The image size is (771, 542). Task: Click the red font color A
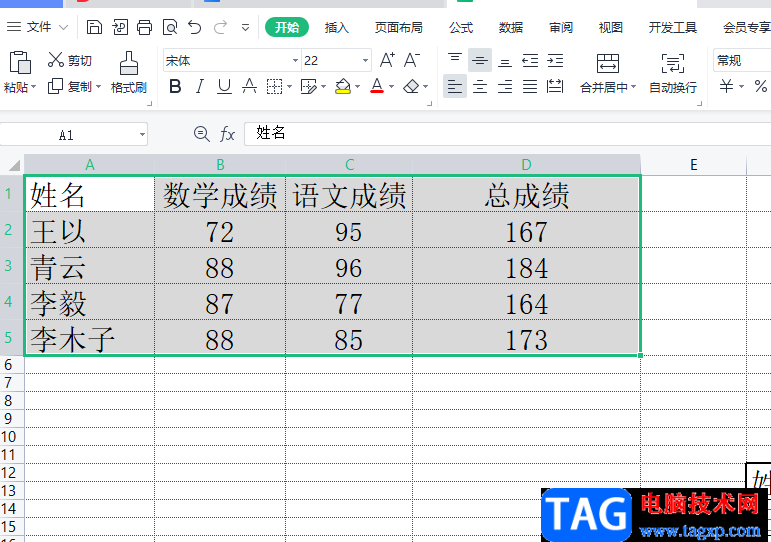coord(377,87)
